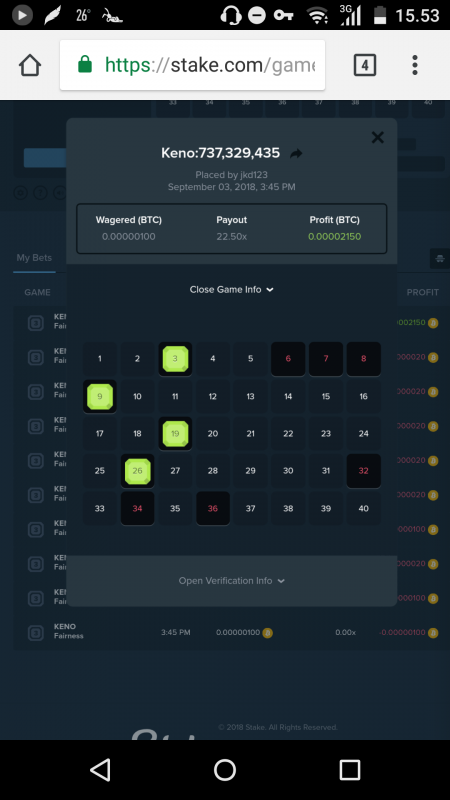This screenshot has height=800, width=450.
Task: Close the Keno bet details dialog
Action: [x=378, y=137]
